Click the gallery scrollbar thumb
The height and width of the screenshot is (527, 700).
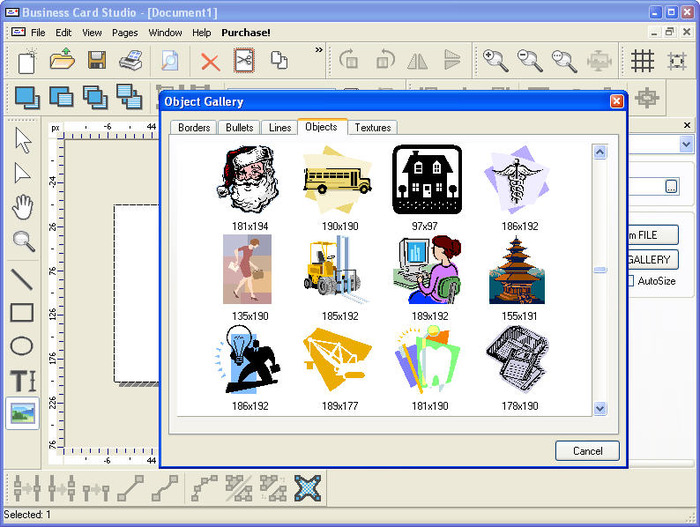(x=600, y=270)
